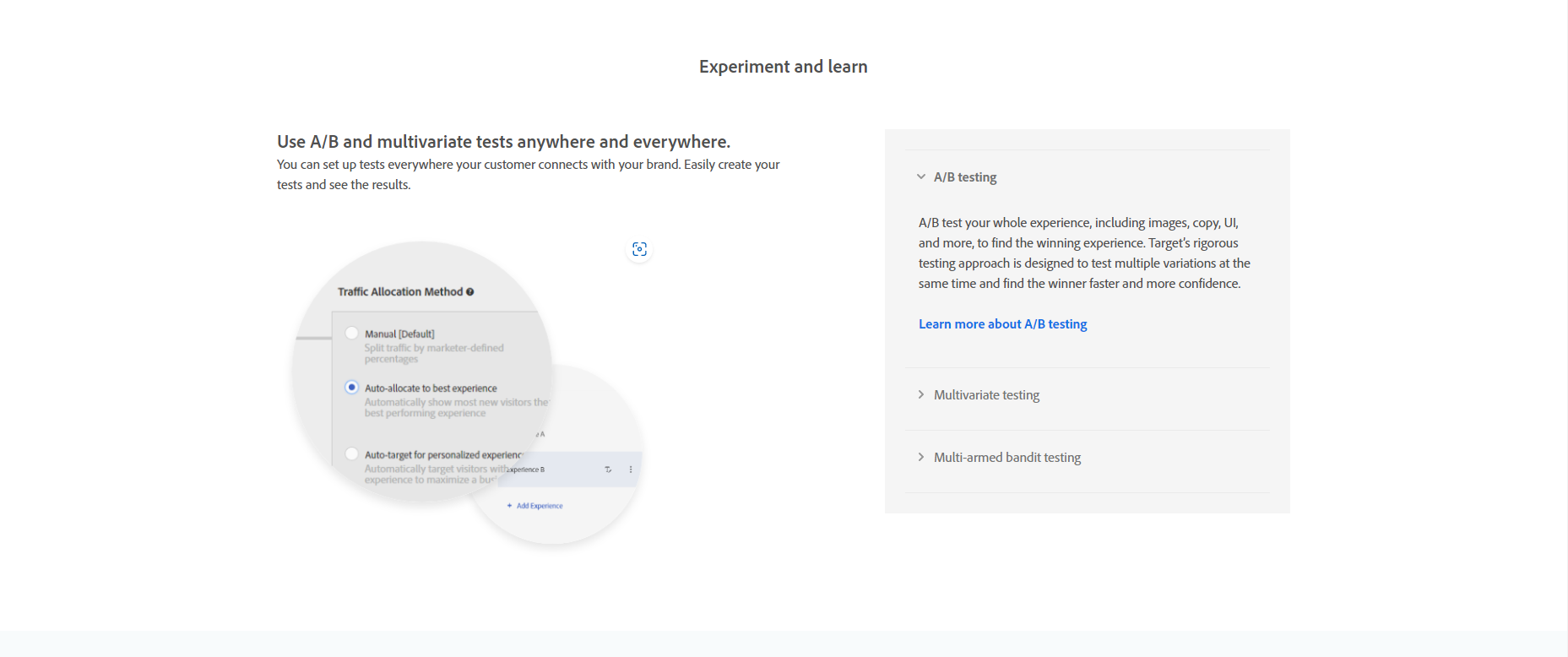1568x657 pixels.
Task: Collapse the A/B testing section chevron
Action: (x=921, y=177)
